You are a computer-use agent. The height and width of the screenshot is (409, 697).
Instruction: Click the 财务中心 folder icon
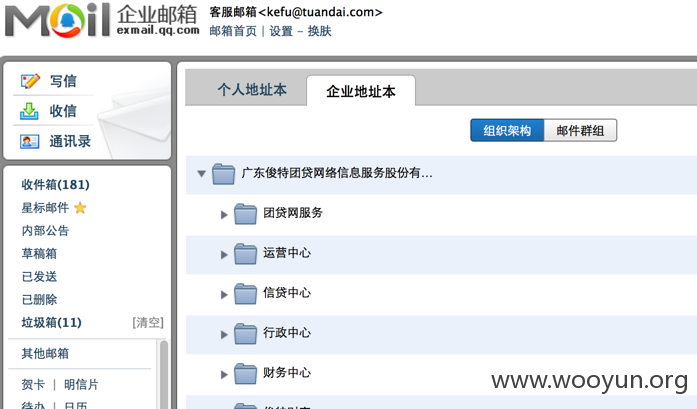coord(245,374)
